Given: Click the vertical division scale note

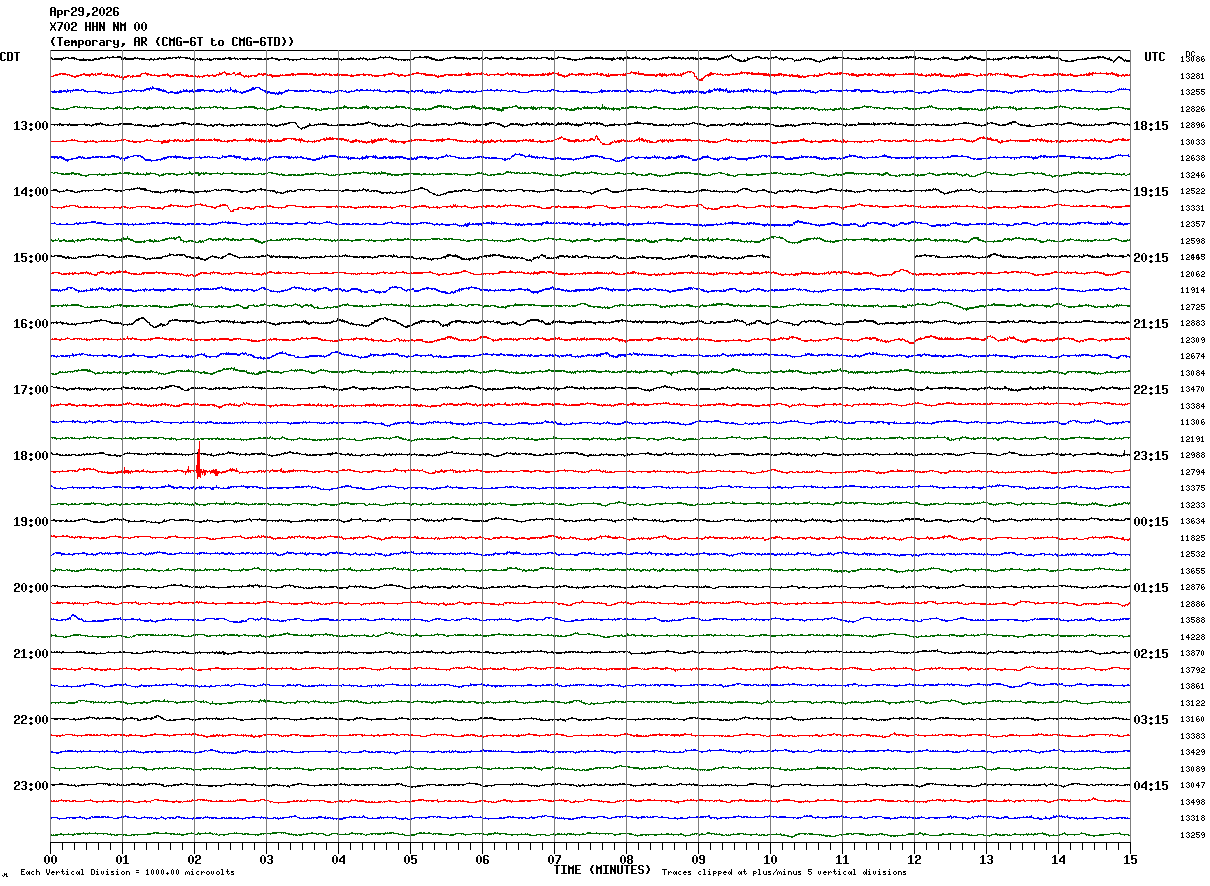Looking at the screenshot, I should coord(128,872).
